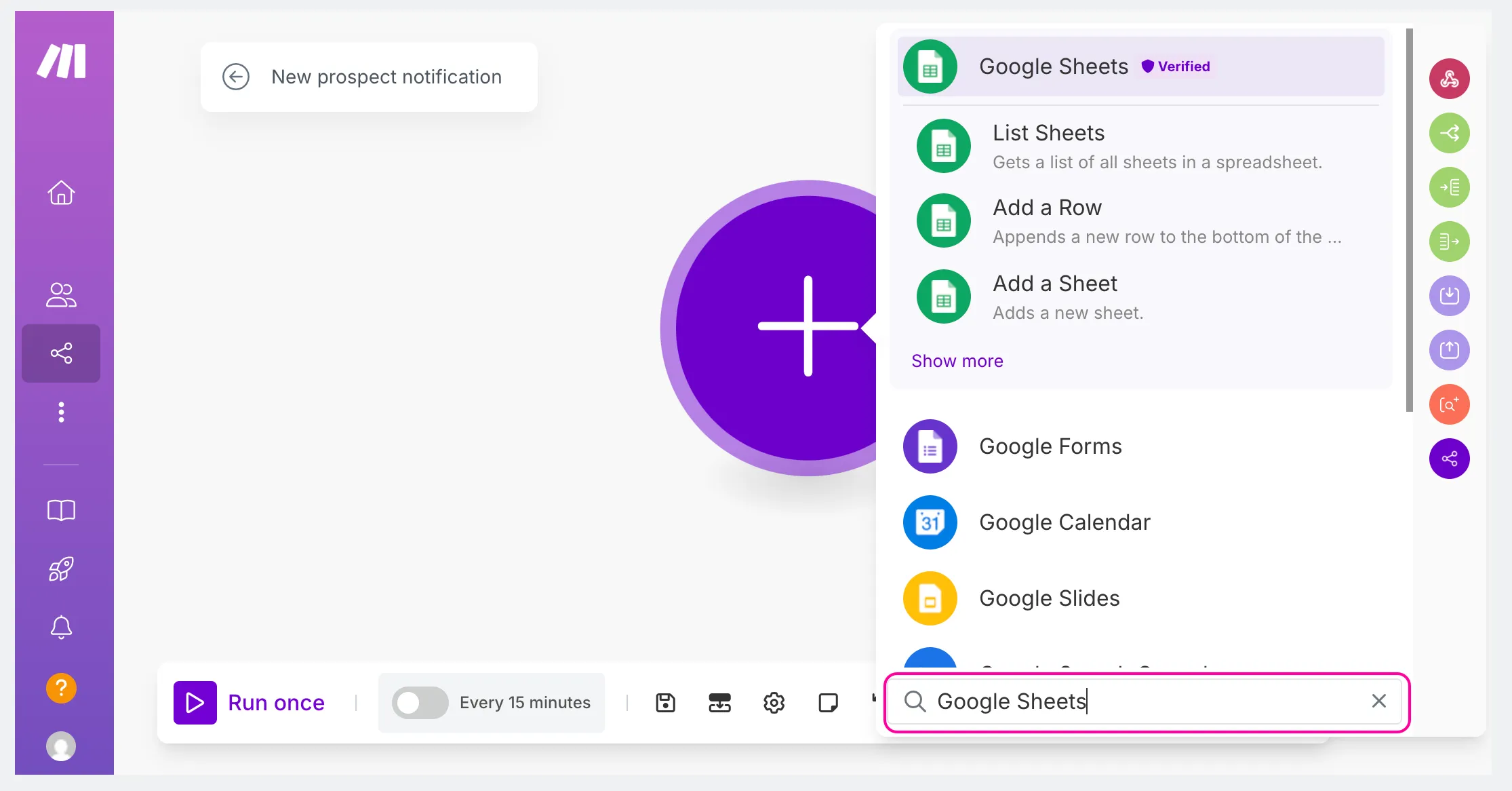Click the scenario title New prospect notification

click(x=386, y=77)
